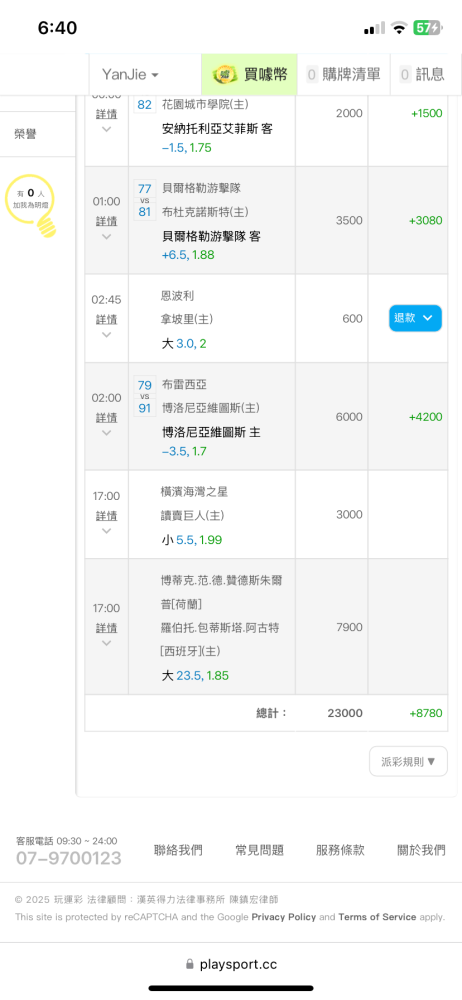
Task: Open the Google Privacy Policy link
Action: (x=284, y=917)
